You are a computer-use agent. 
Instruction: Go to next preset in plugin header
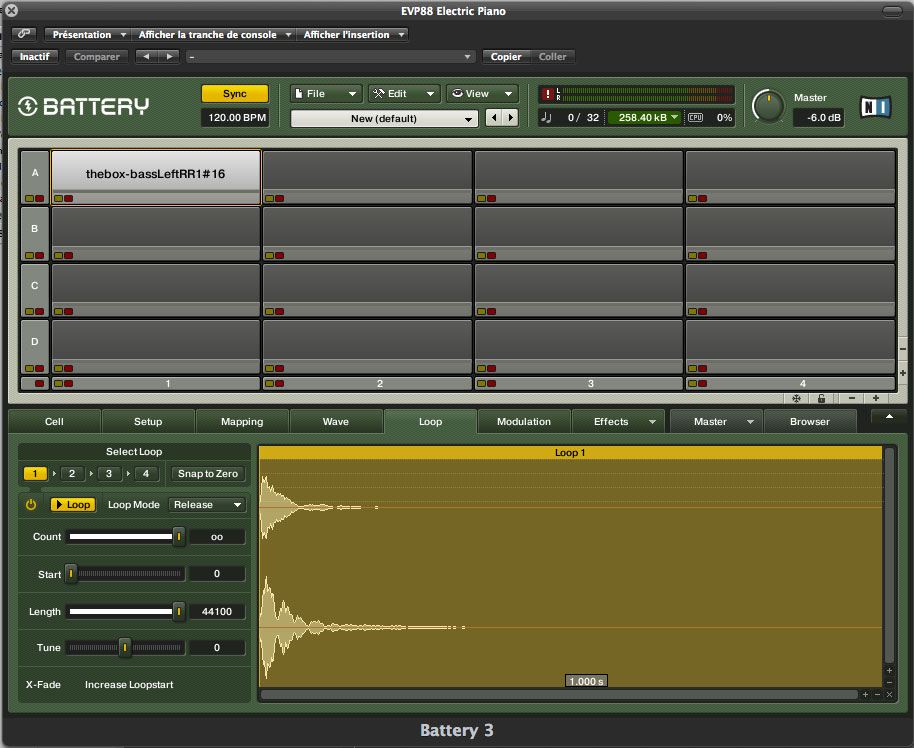tap(169, 57)
